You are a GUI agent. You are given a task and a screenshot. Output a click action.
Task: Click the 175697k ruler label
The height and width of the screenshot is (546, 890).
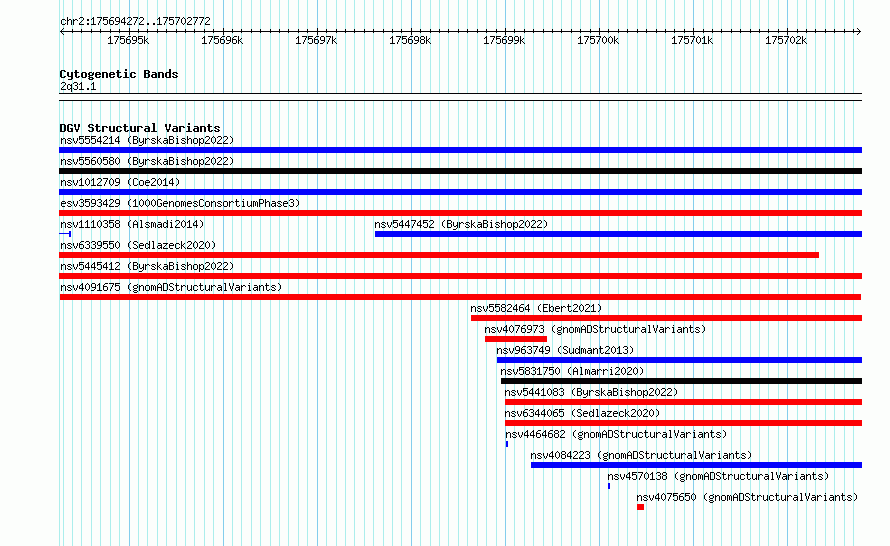[x=316, y=40]
